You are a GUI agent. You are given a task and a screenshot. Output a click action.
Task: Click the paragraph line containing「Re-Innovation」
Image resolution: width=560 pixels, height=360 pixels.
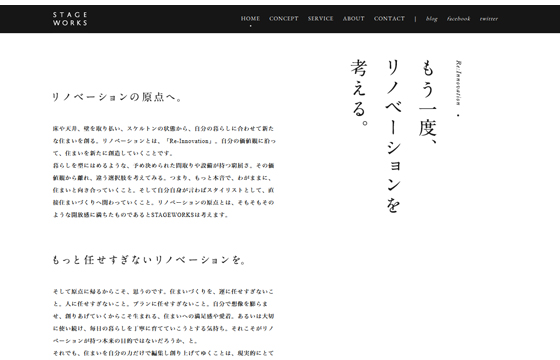164,141
